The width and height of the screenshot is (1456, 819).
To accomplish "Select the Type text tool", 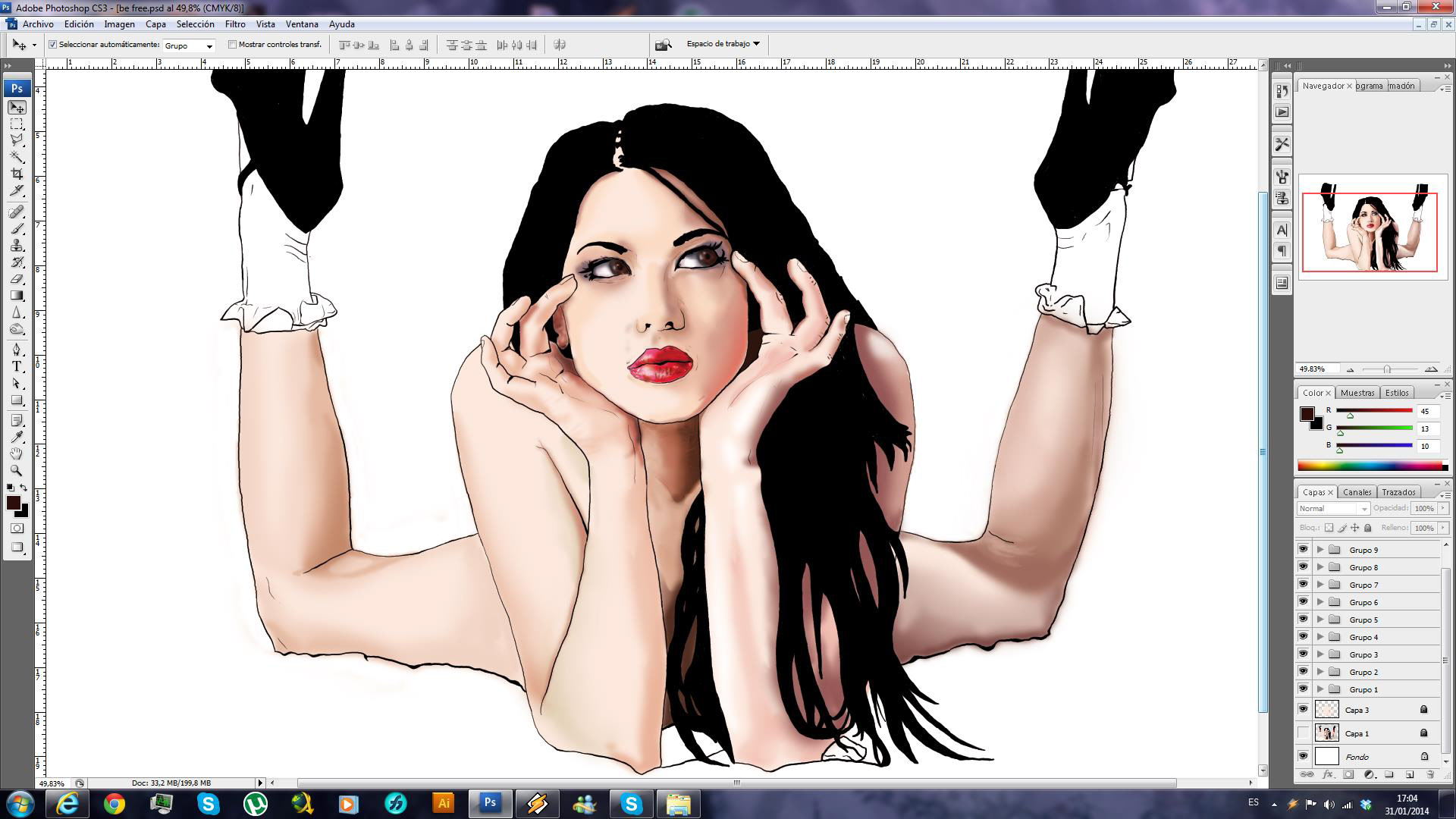I will [x=17, y=366].
